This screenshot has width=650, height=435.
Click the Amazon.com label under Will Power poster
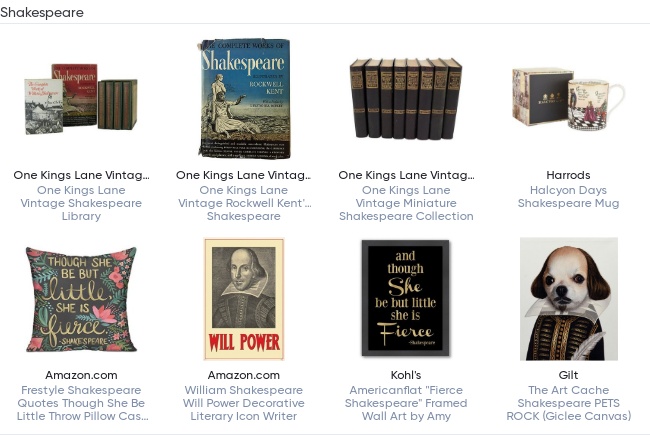(x=244, y=375)
